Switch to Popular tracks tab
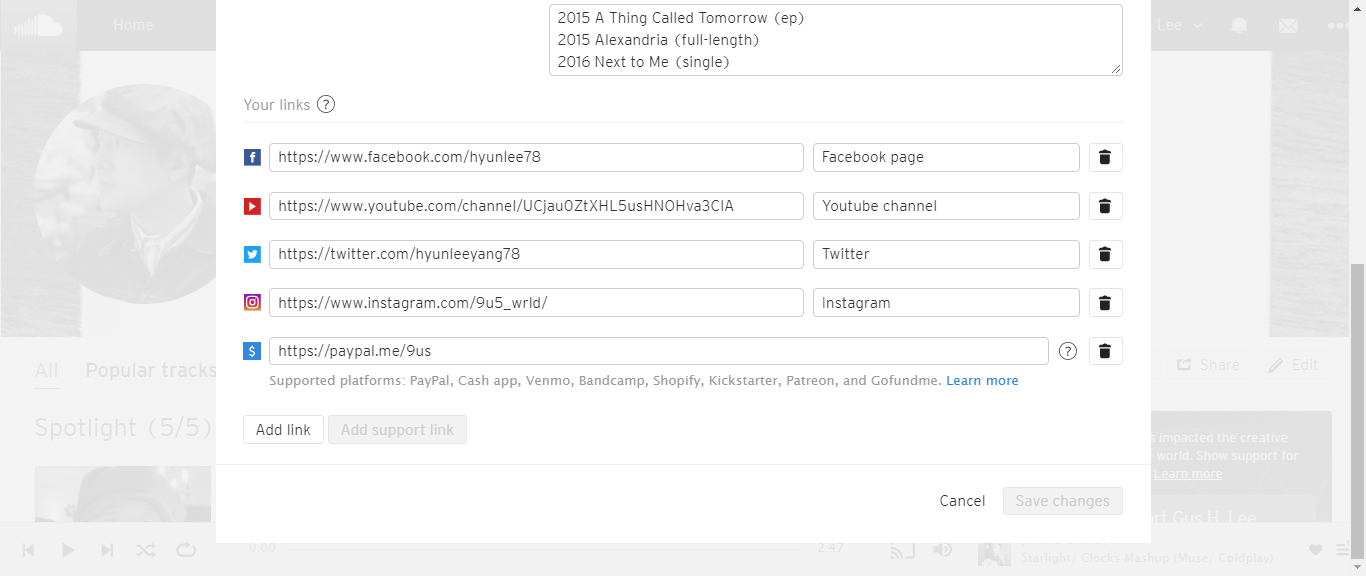The image size is (1366, 576). (x=150, y=370)
